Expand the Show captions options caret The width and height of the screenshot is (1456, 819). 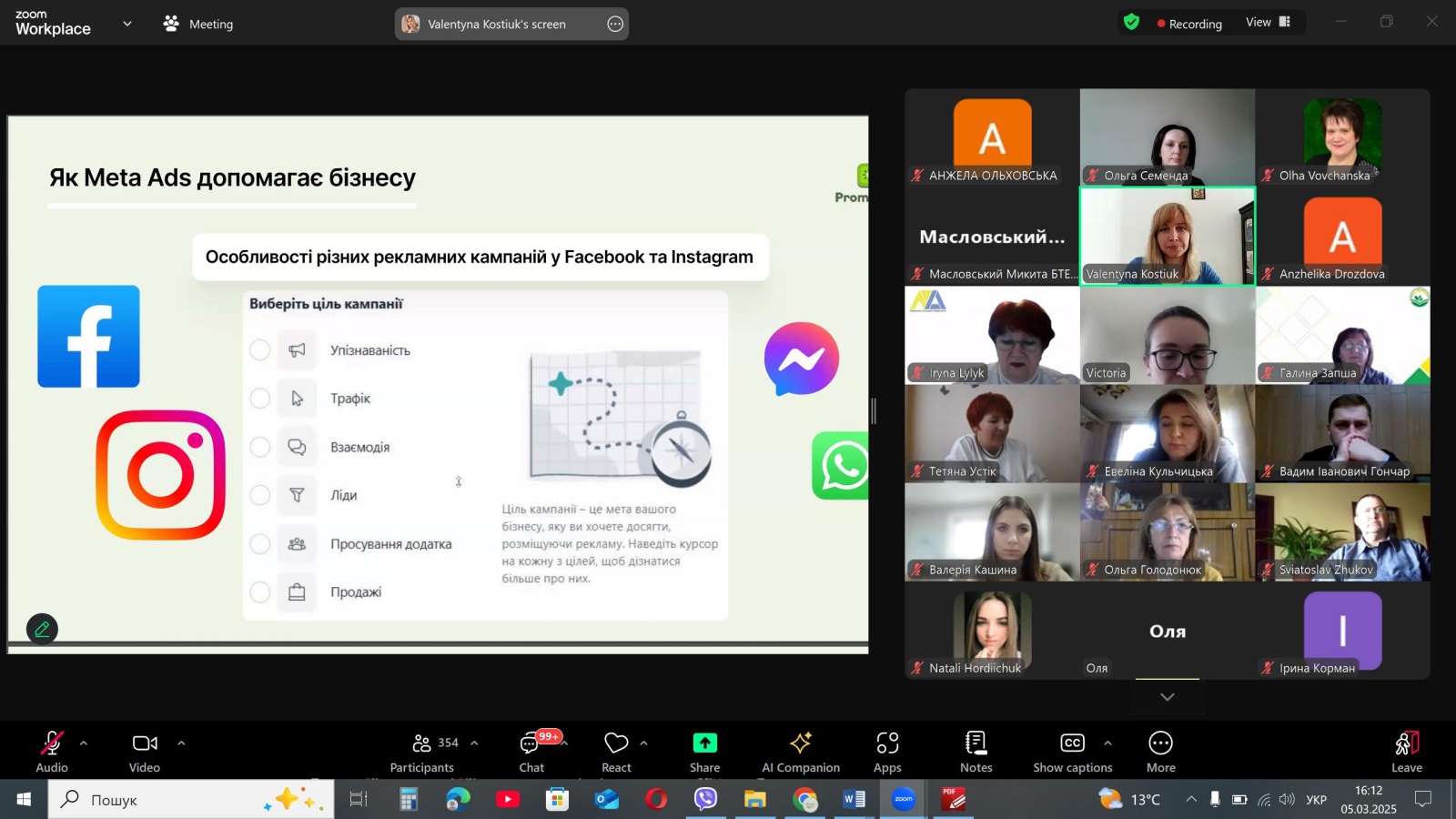1107,743
